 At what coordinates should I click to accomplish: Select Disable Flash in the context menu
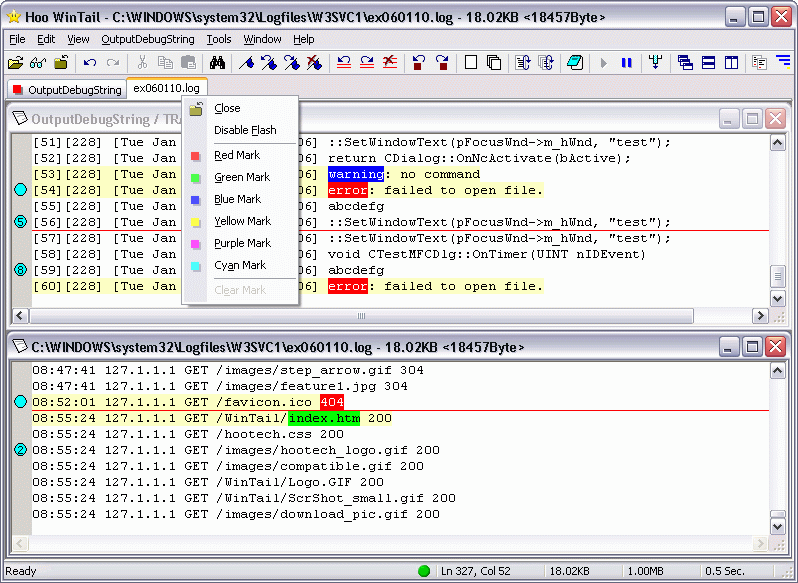coord(245,130)
